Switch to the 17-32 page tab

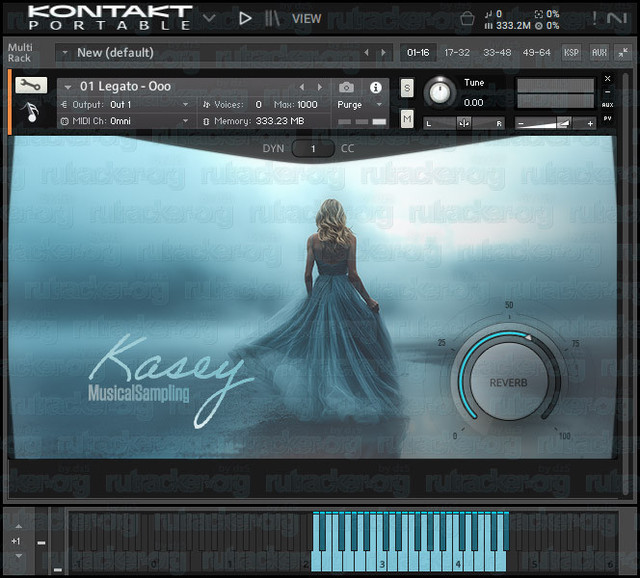point(457,53)
